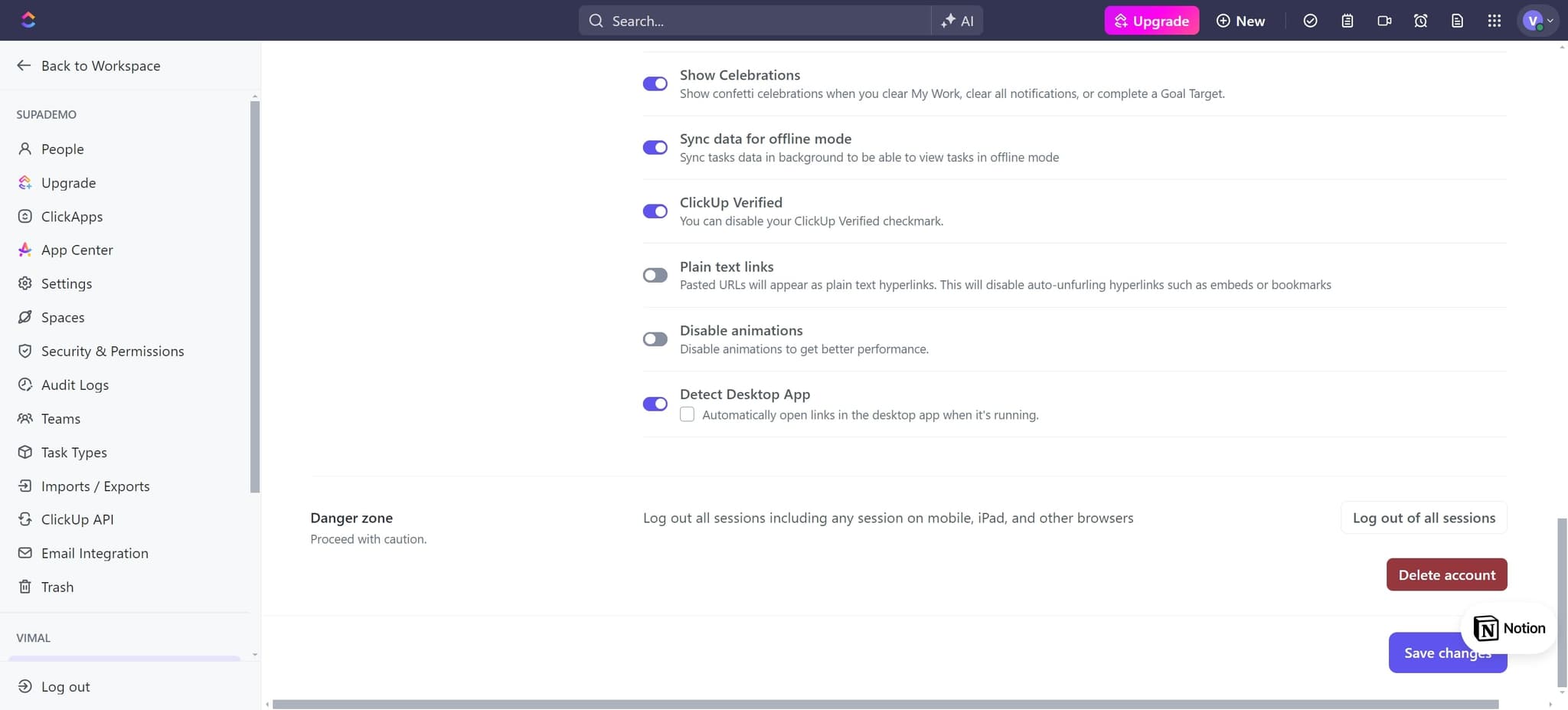The width and height of the screenshot is (1568, 710).
Task: Click the Log out of all sessions button
Action: (x=1423, y=518)
